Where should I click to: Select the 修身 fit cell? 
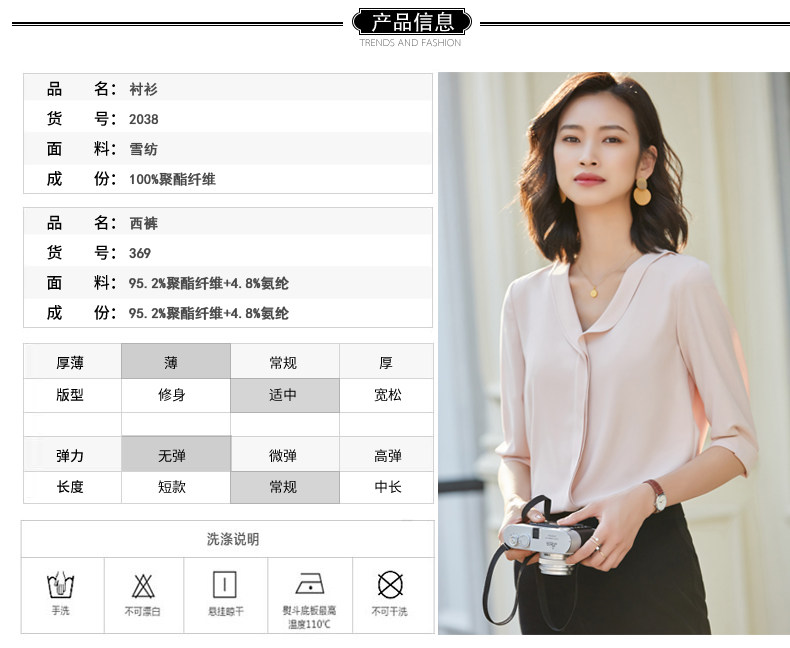(172, 395)
